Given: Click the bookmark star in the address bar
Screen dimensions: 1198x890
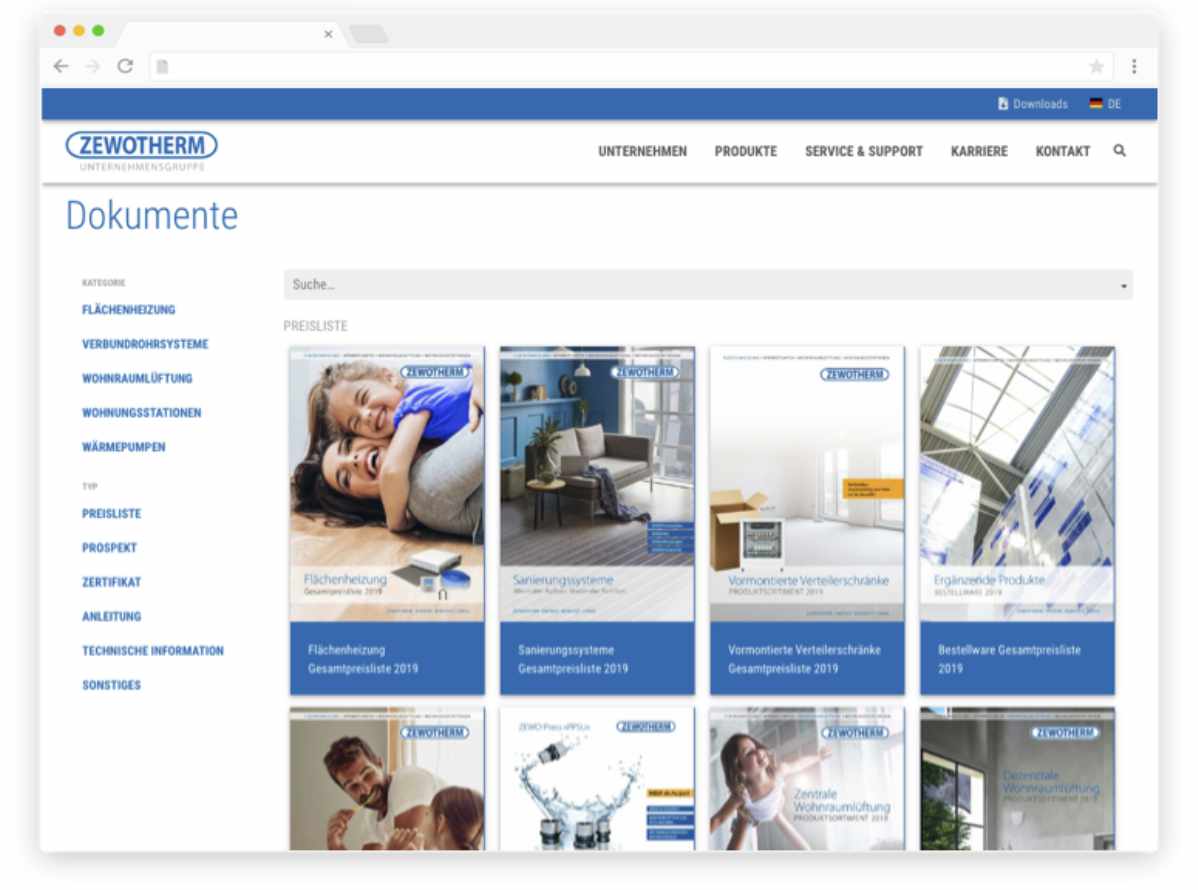Looking at the screenshot, I should tap(1096, 67).
